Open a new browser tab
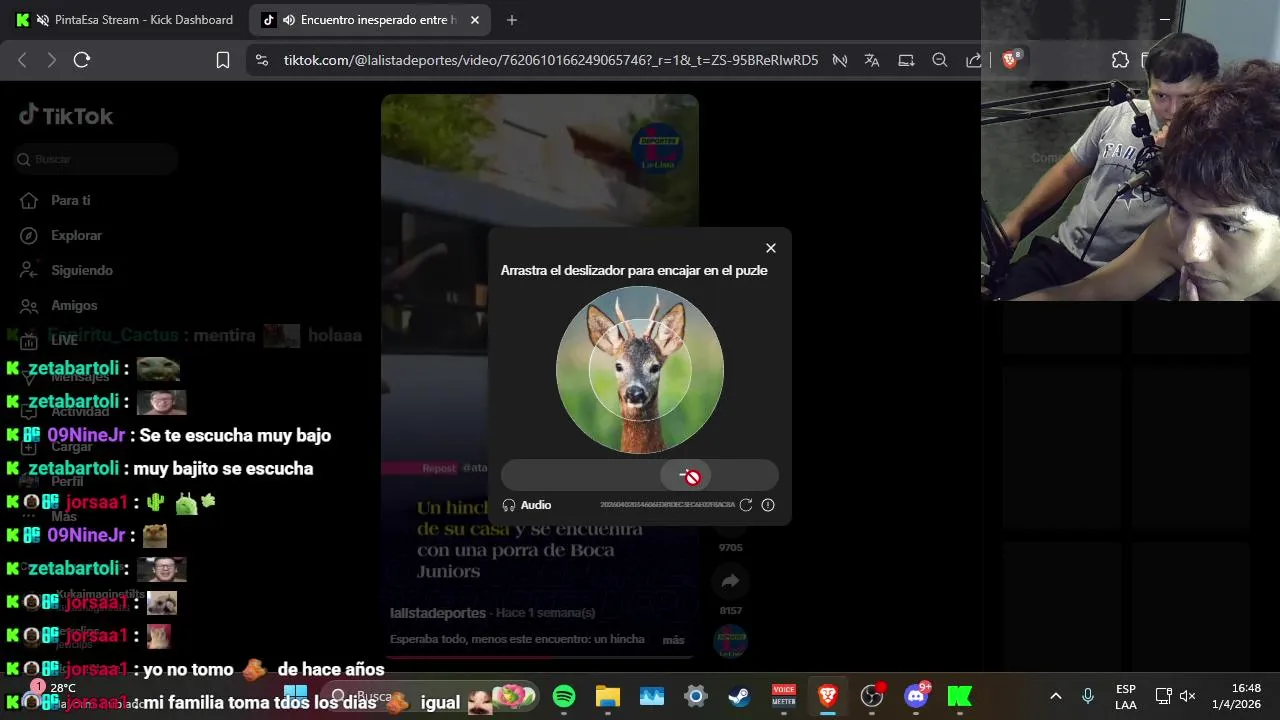Image resolution: width=1280 pixels, height=720 pixels. 512,20
